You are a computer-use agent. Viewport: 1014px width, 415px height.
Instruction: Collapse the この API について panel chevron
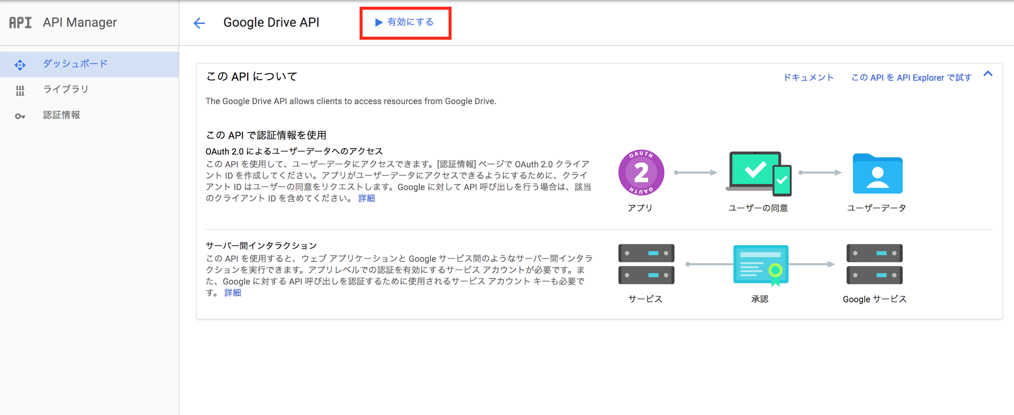[x=987, y=74]
